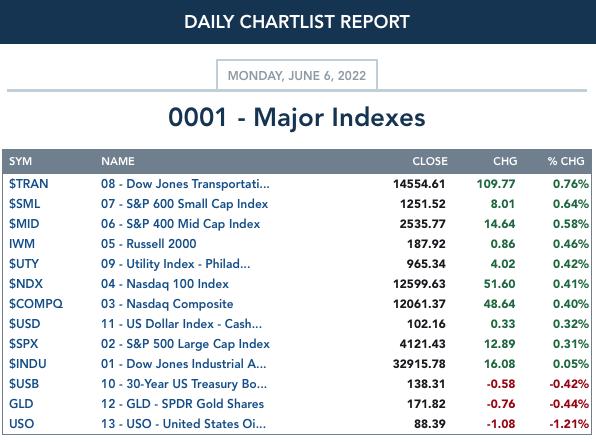The height and width of the screenshot is (442, 596).
Task: Click 10 - 30-Year US Treasury link
Action: click(x=184, y=384)
